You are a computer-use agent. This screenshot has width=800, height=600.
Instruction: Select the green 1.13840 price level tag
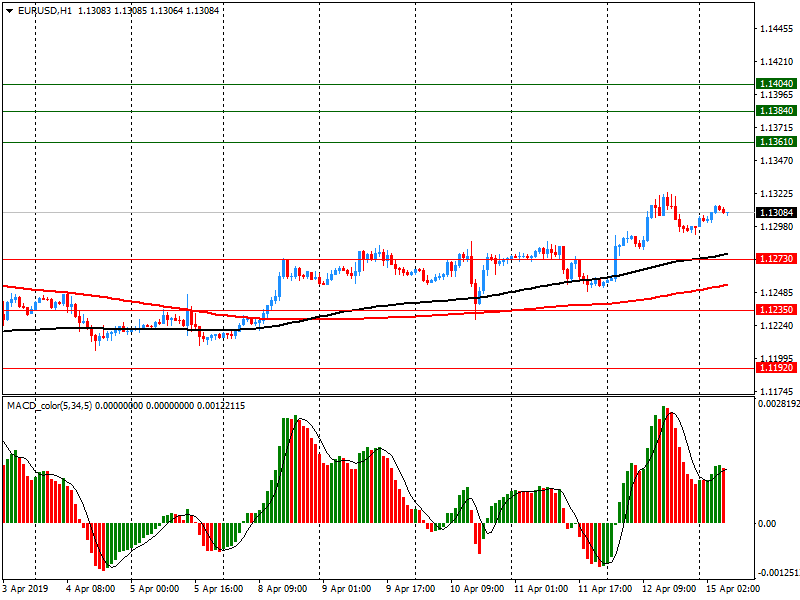776,111
